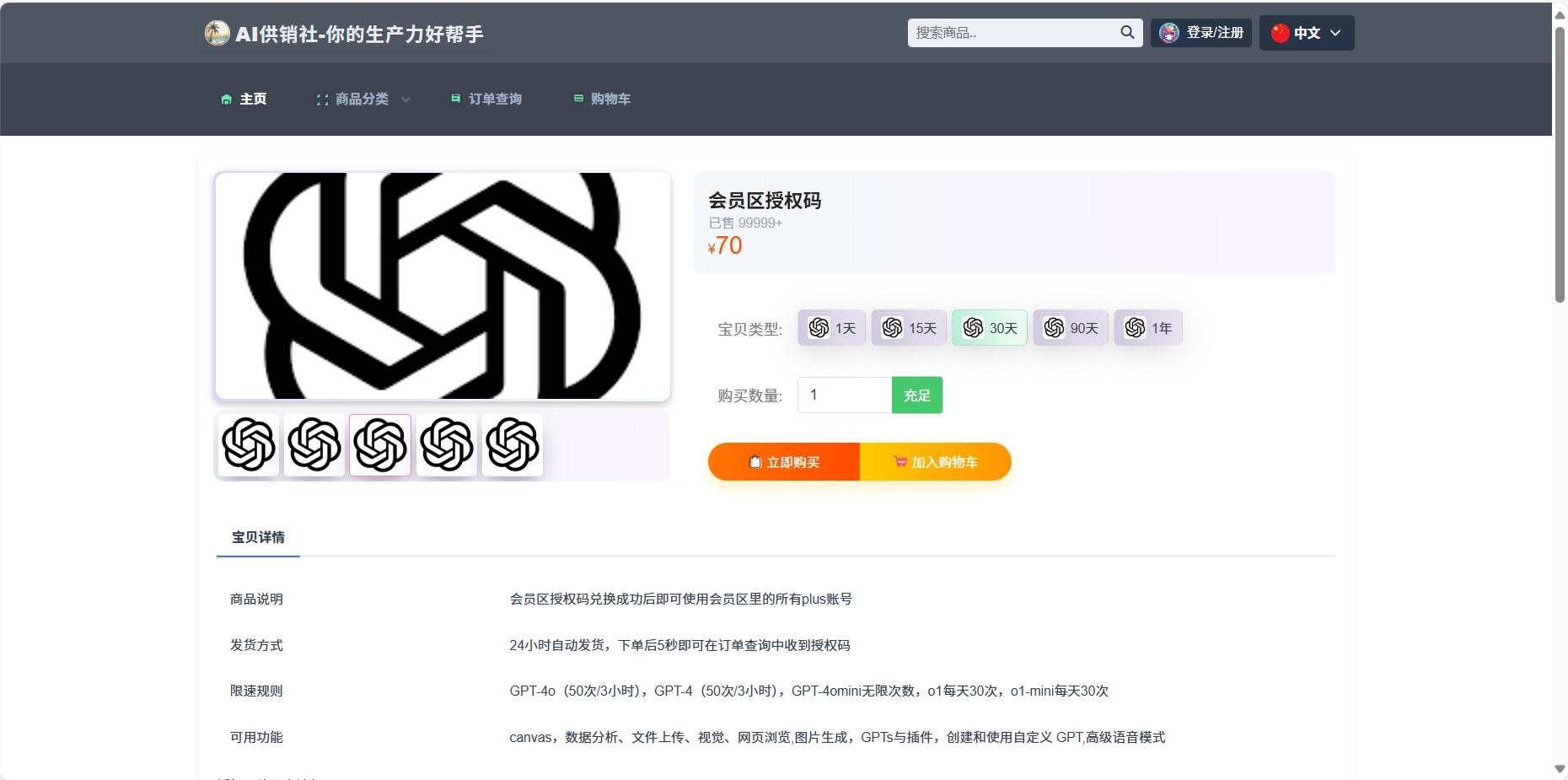Click the vertical page scrollbar thumb
The width and height of the screenshot is (1568, 780).
(x=1560, y=164)
